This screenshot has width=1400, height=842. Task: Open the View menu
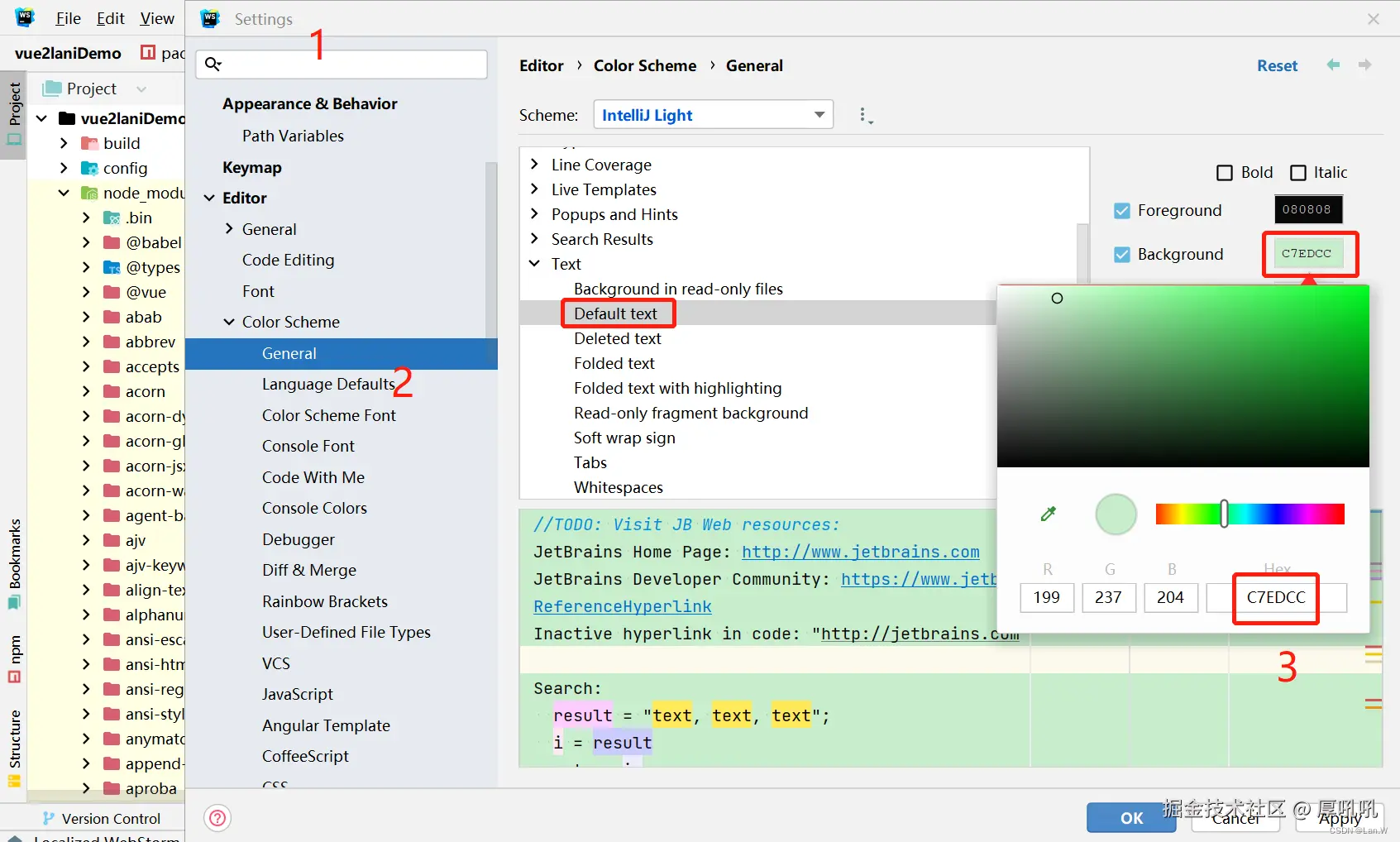(x=157, y=18)
